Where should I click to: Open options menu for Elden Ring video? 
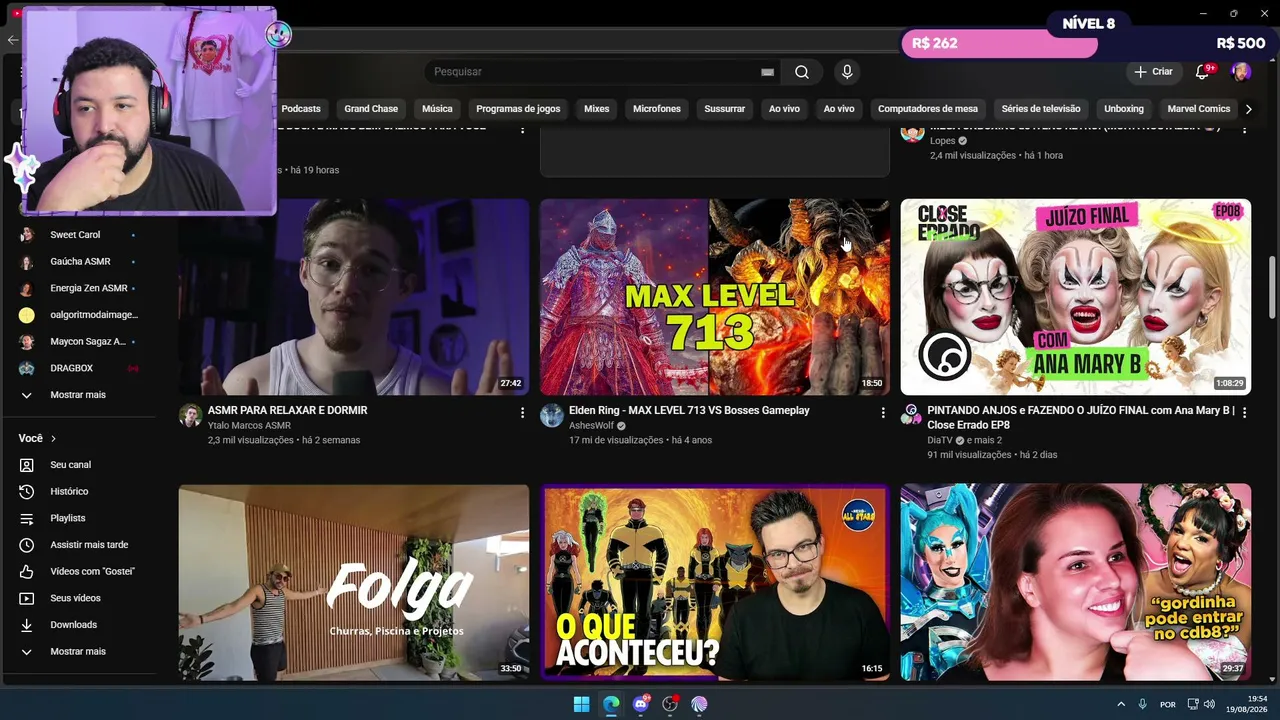point(882,412)
